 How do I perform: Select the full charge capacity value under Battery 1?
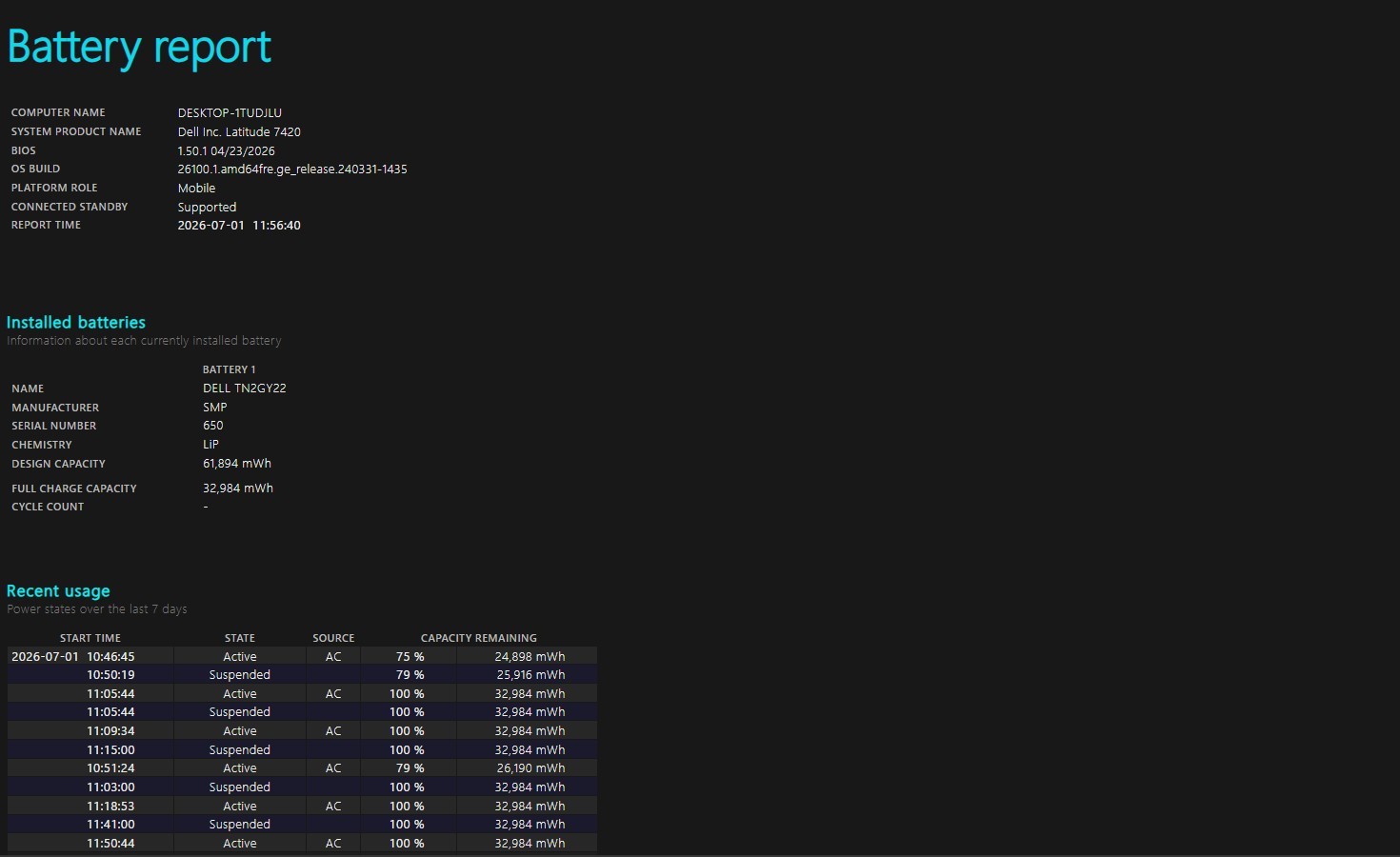[x=238, y=488]
